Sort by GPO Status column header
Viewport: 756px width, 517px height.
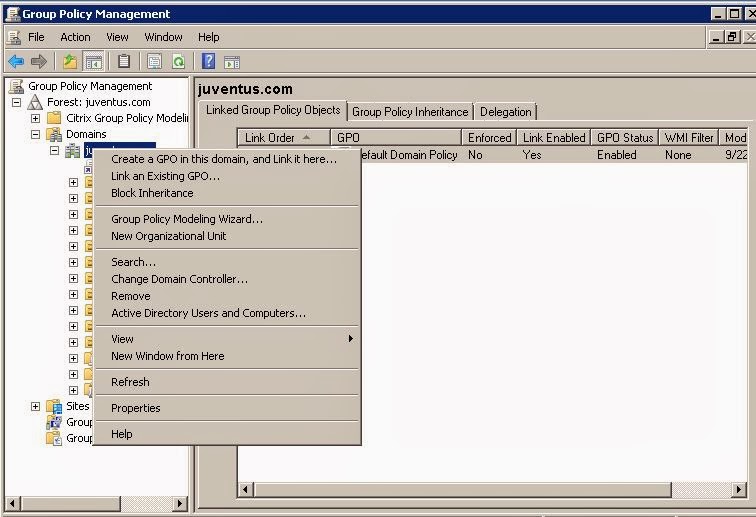pyautogui.click(x=625, y=138)
